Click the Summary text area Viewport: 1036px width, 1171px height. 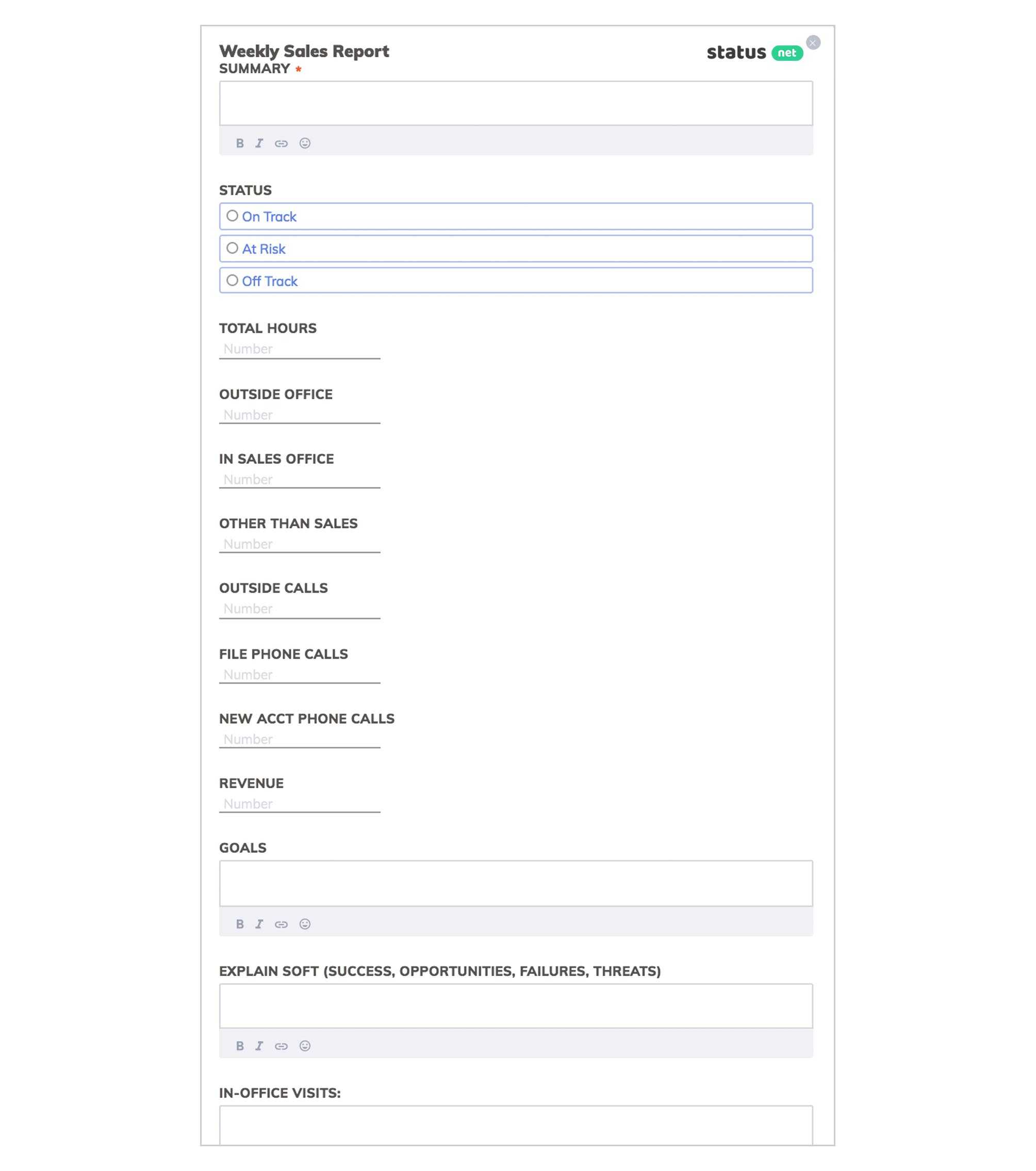tap(516, 102)
